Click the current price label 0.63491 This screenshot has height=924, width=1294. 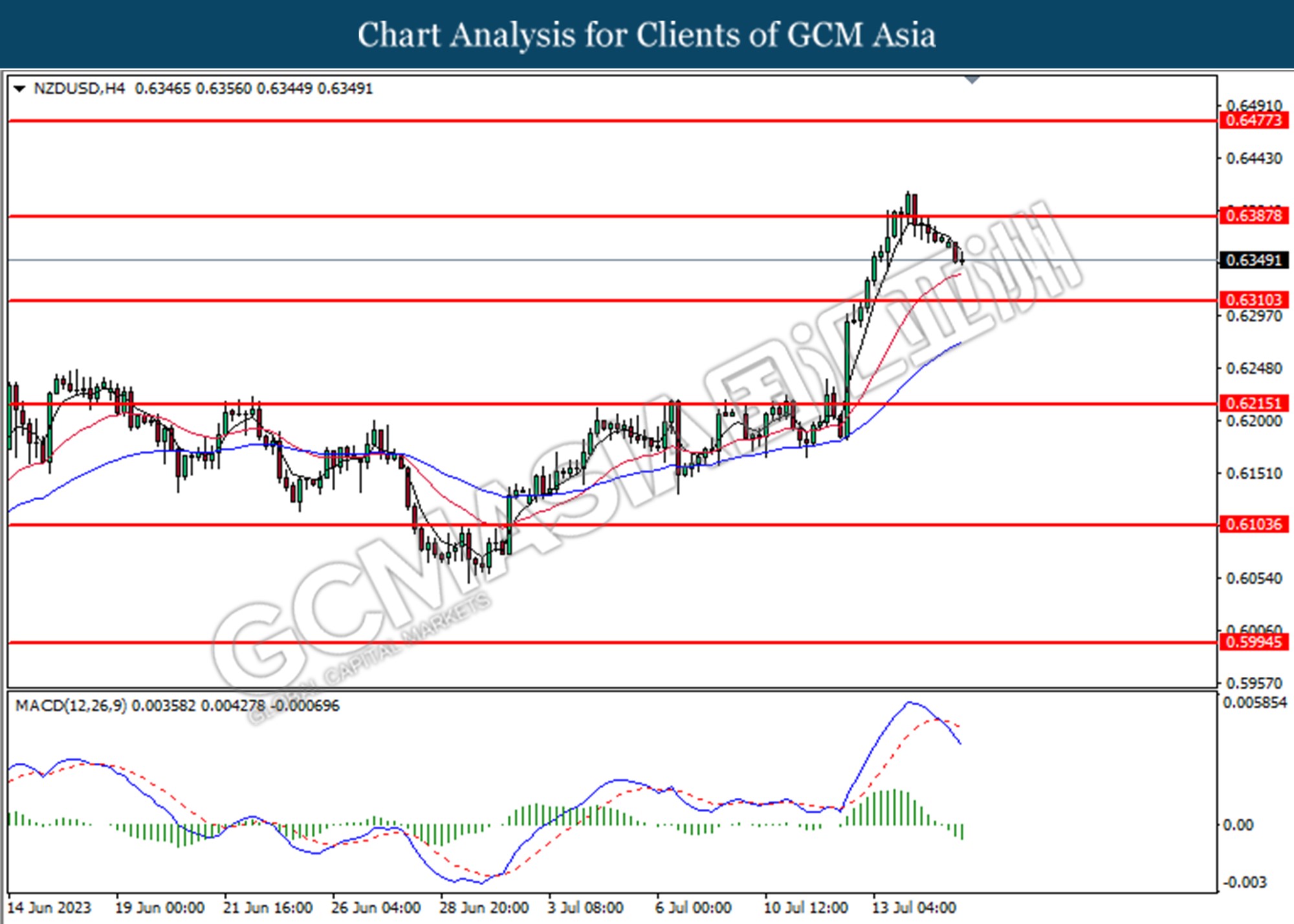[x=1254, y=260]
